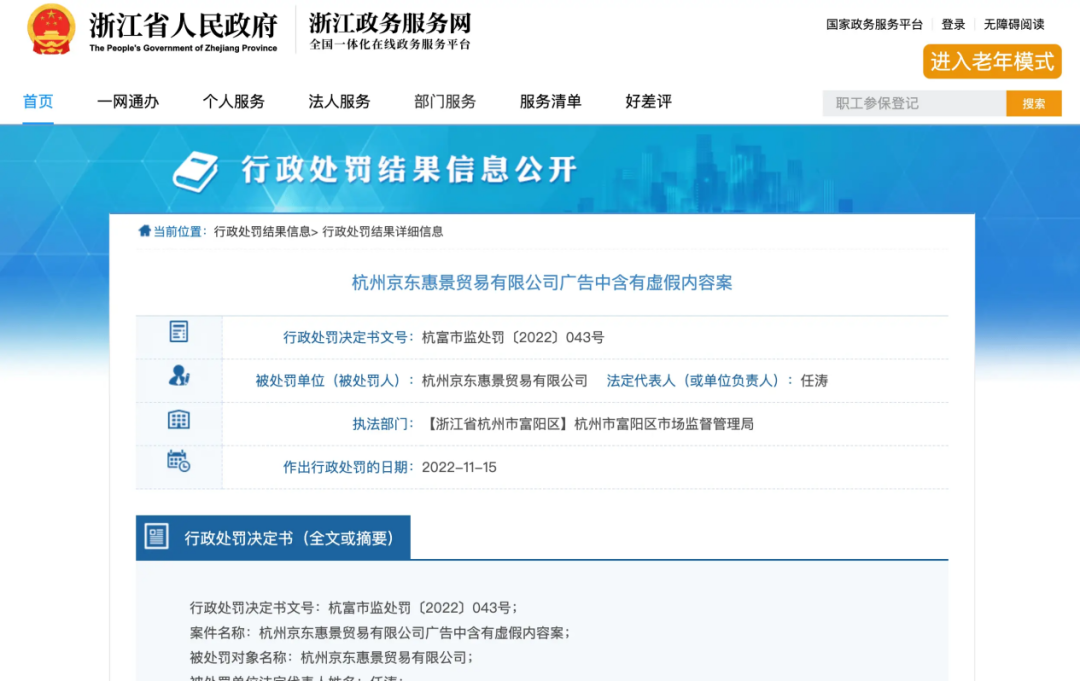Screen dimensions: 1080x681
Task: Open 部门服务 navigation item
Action: (x=445, y=101)
